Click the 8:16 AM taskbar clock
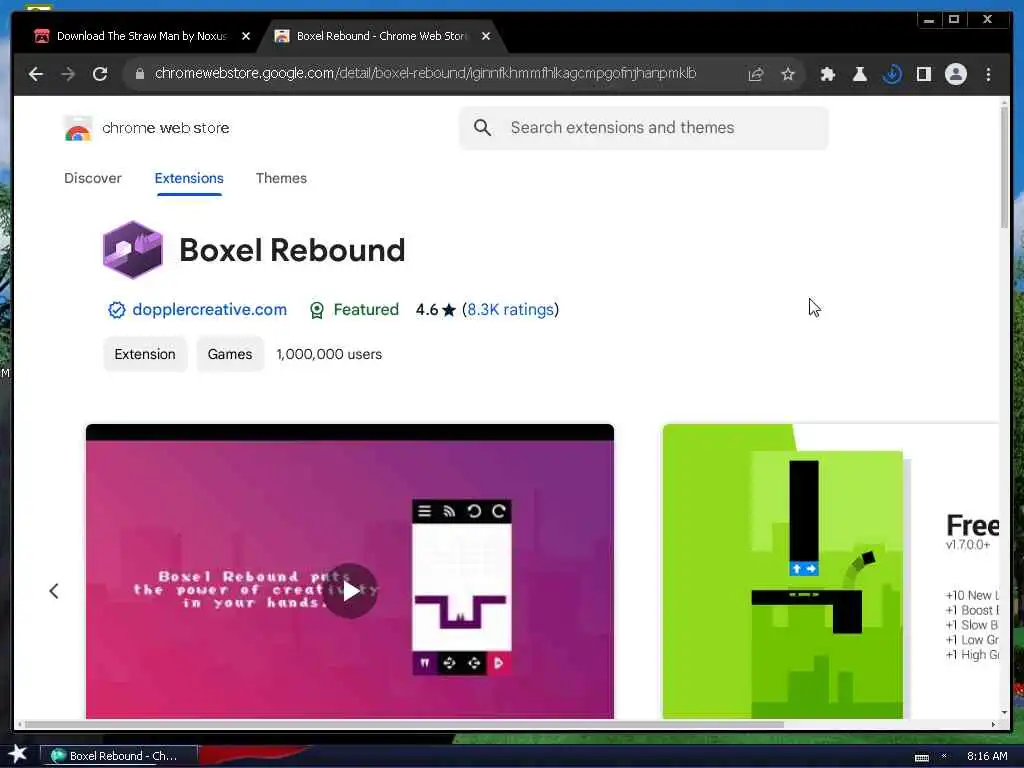This screenshot has width=1024, height=768. [x=987, y=756]
